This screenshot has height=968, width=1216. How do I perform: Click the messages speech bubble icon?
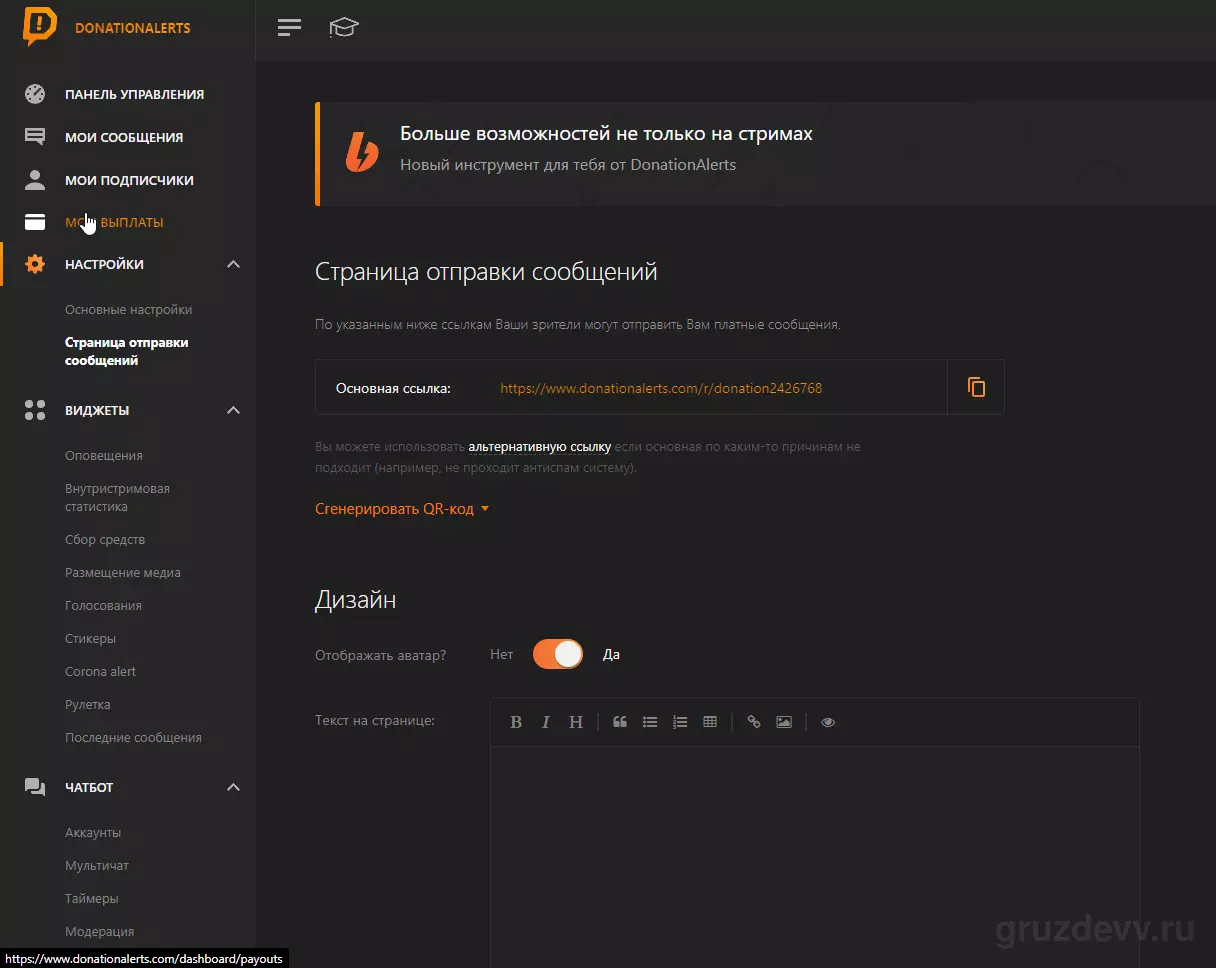[x=35, y=138]
